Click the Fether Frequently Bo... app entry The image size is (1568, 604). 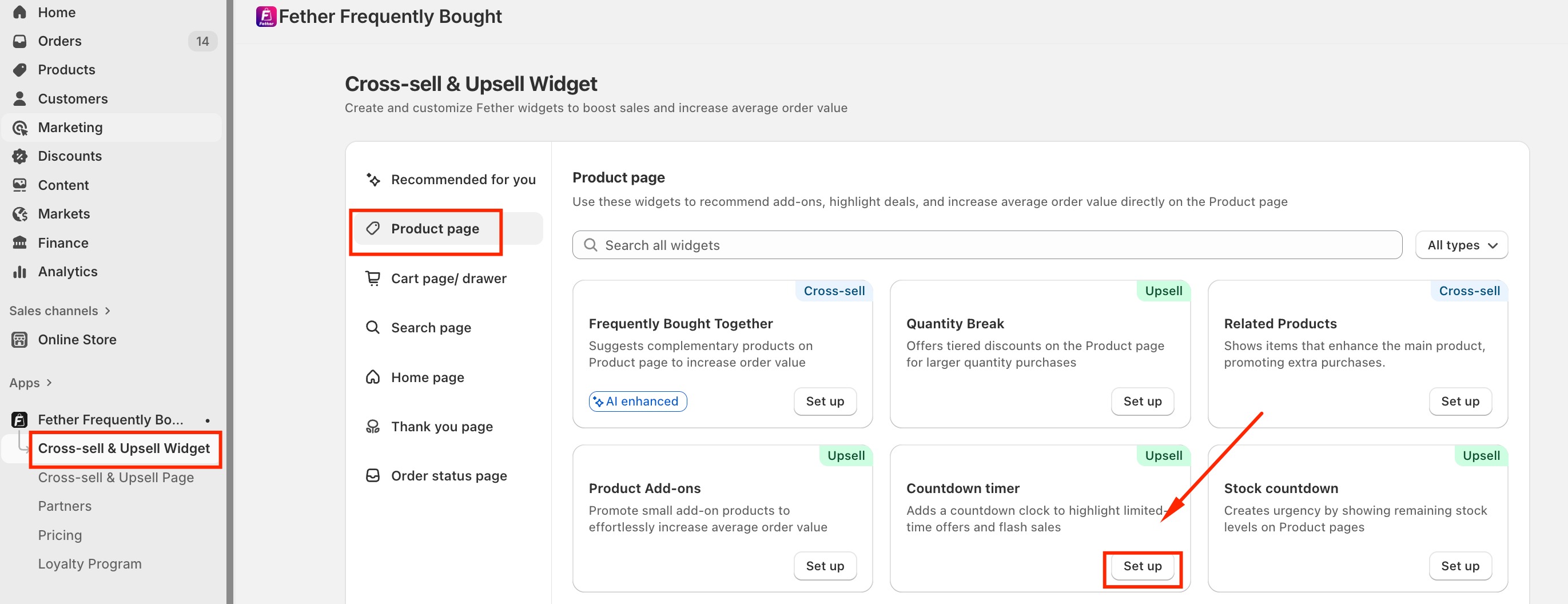pos(112,419)
